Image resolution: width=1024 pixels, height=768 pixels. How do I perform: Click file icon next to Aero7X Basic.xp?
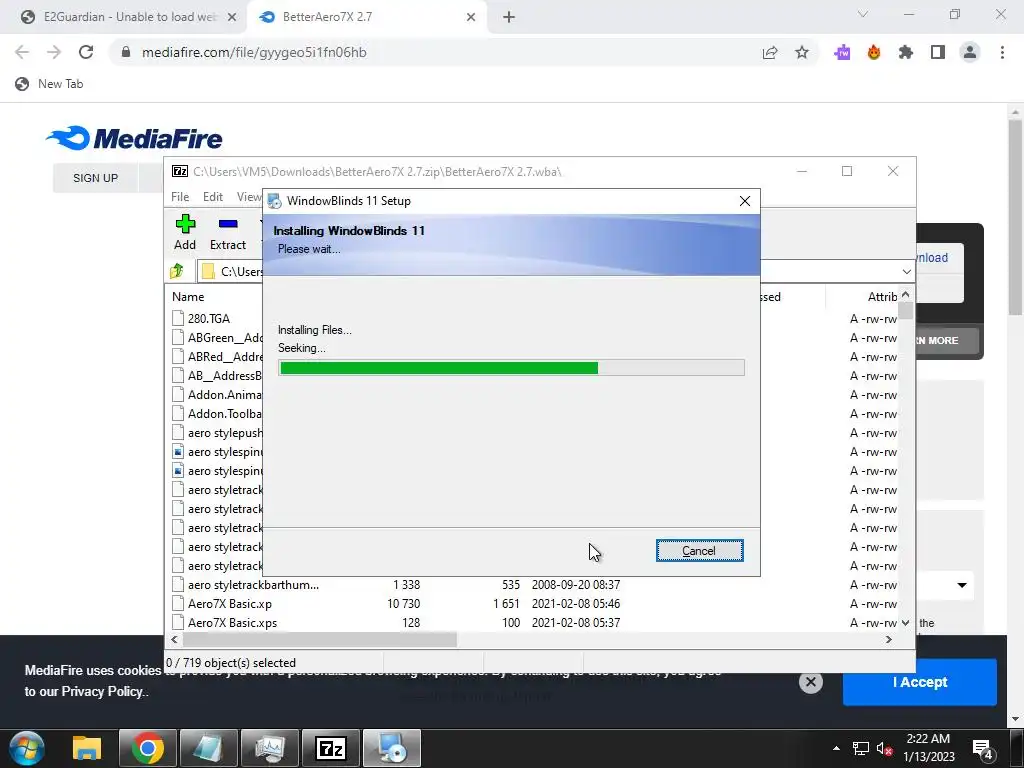[178, 603]
